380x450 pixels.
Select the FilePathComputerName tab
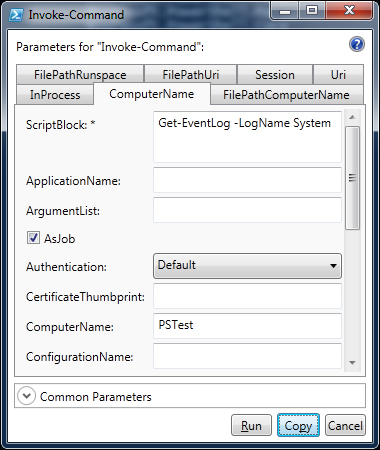tap(286, 95)
